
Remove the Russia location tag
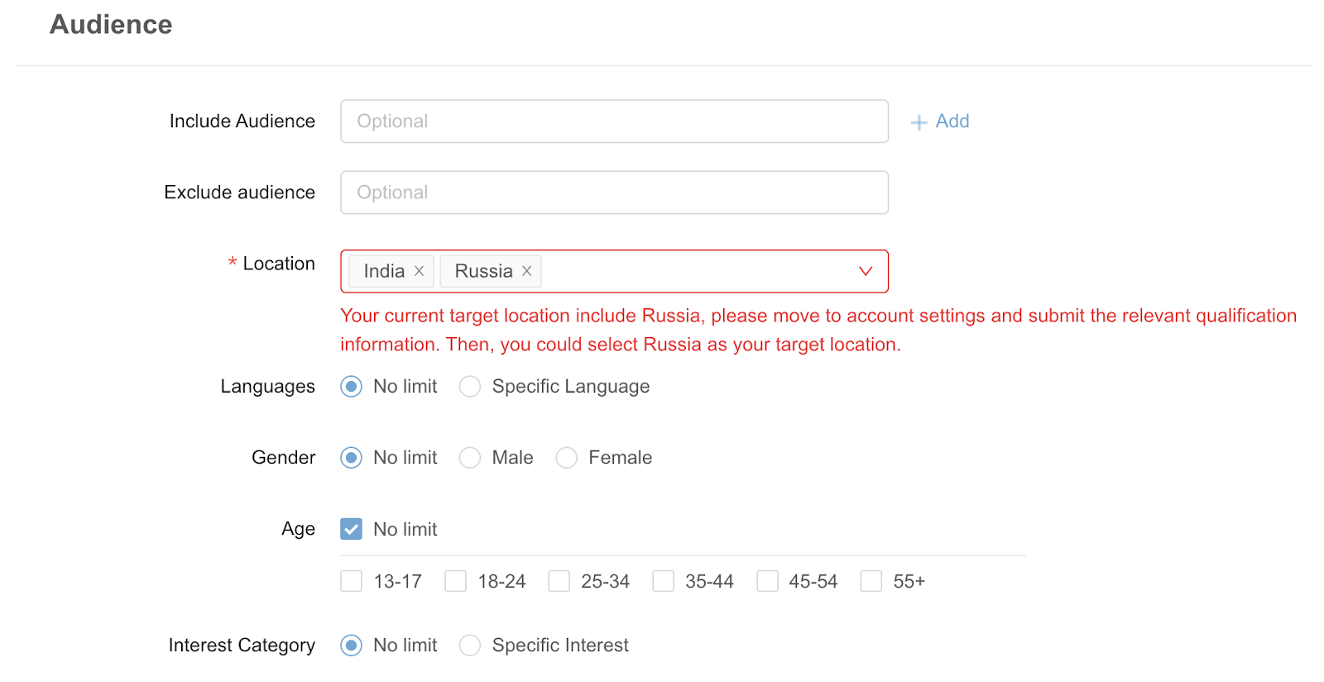click(x=527, y=271)
